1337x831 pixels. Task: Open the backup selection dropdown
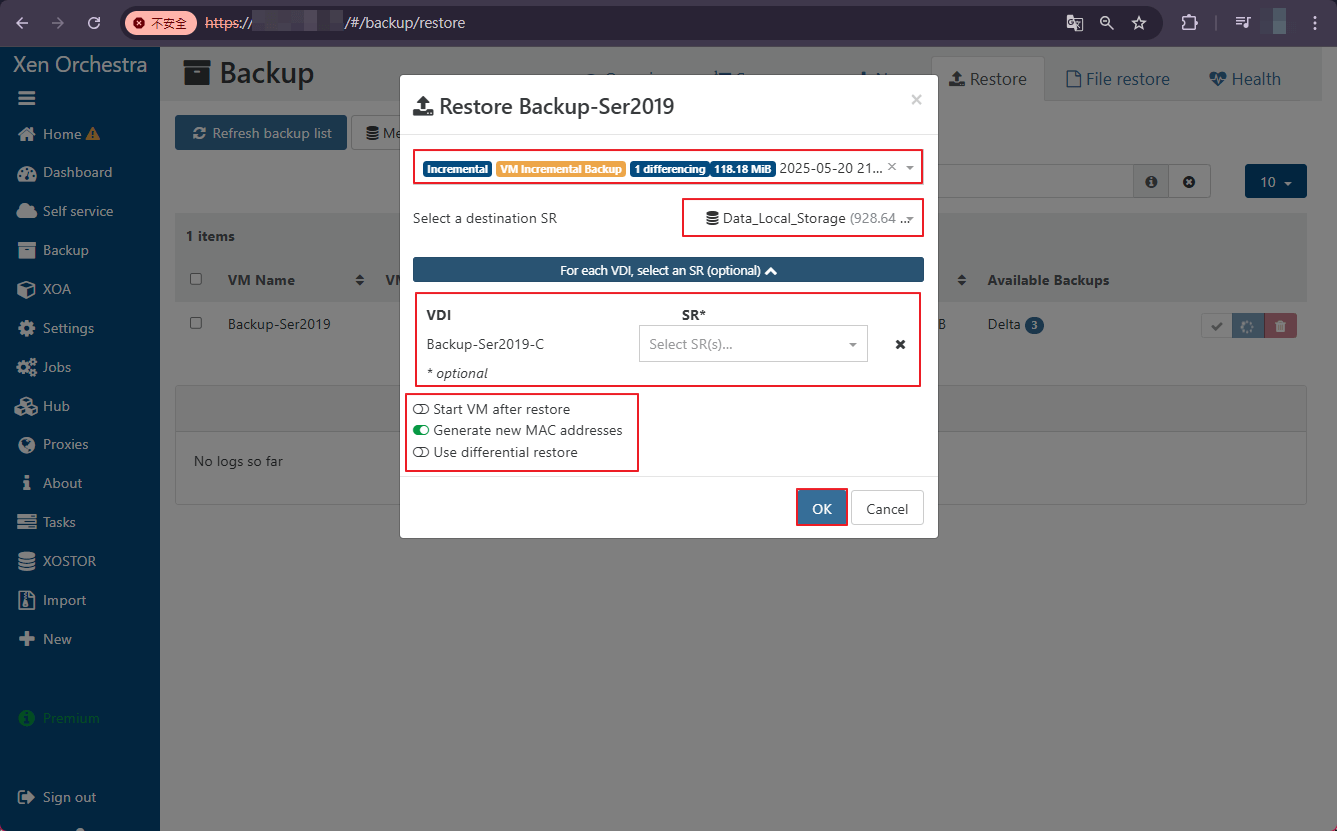click(910, 168)
